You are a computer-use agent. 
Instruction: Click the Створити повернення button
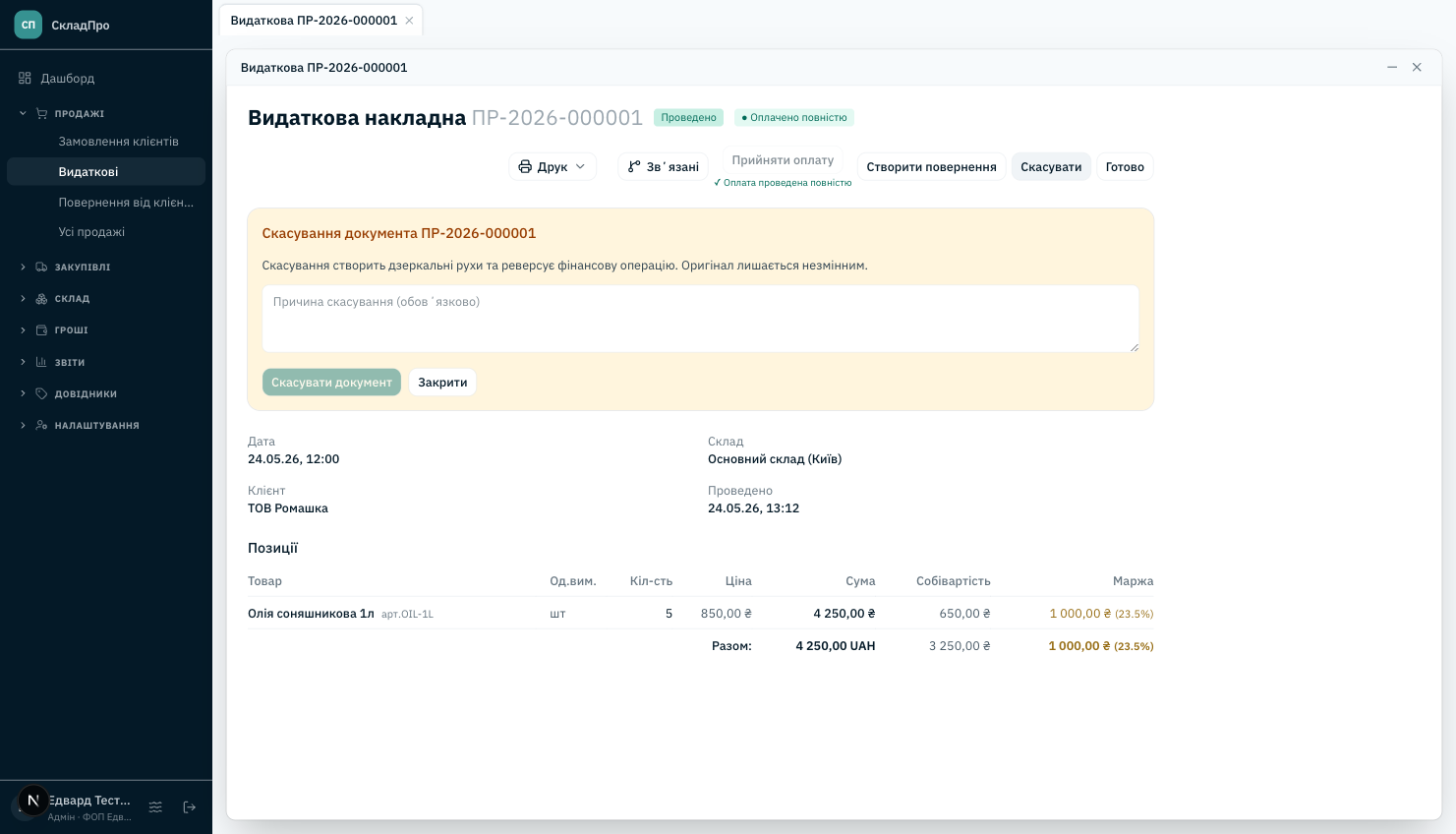(x=931, y=167)
